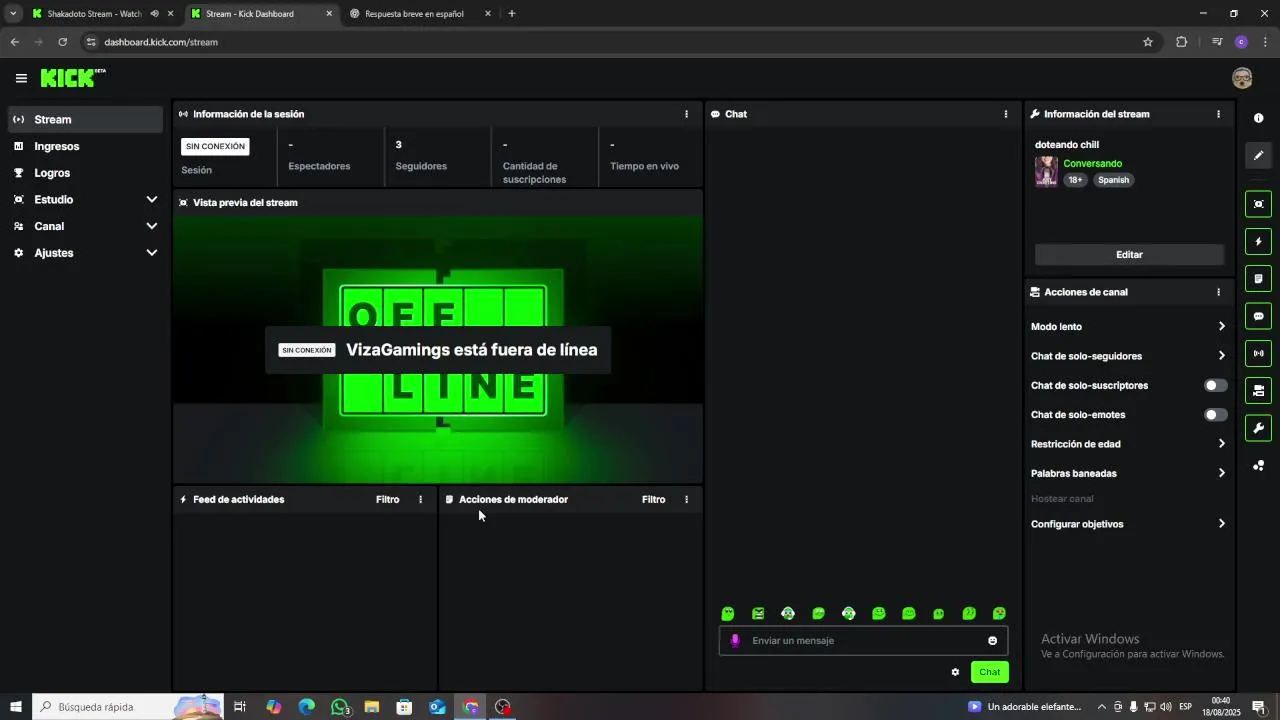Open WhatsApp from the taskbar
The image size is (1280, 720).
(x=340, y=707)
